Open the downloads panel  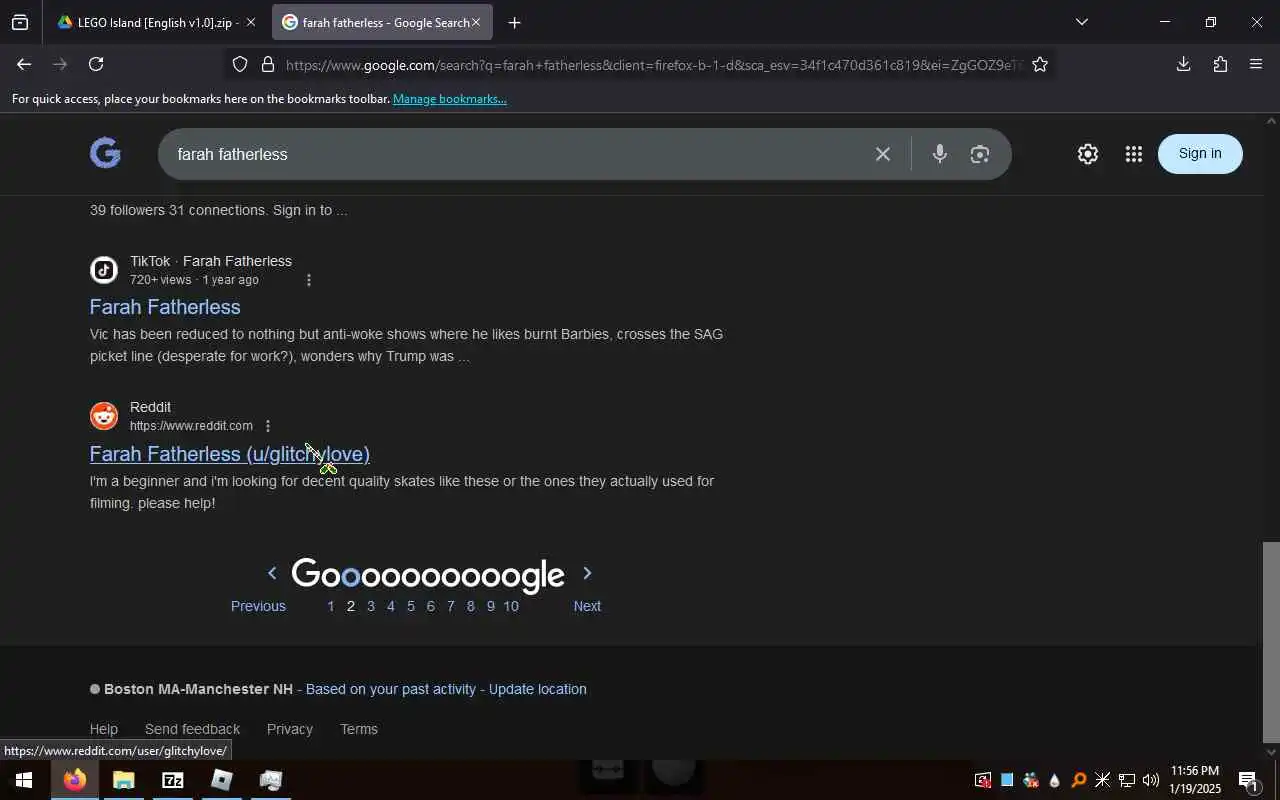point(1183,64)
